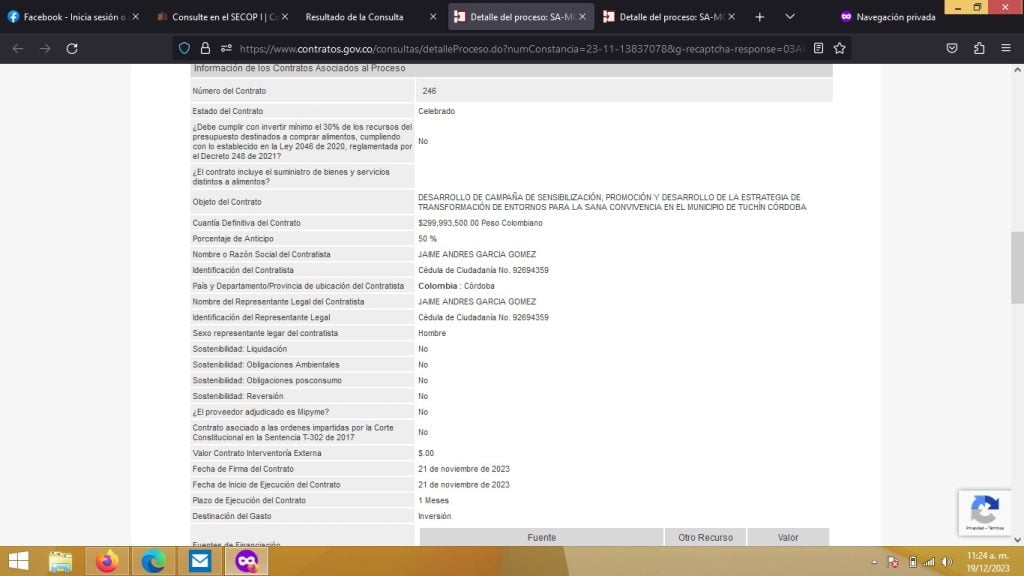1024x576 pixels.
Task: Click scrollbar up arrow
Action: coord(1017,69)
